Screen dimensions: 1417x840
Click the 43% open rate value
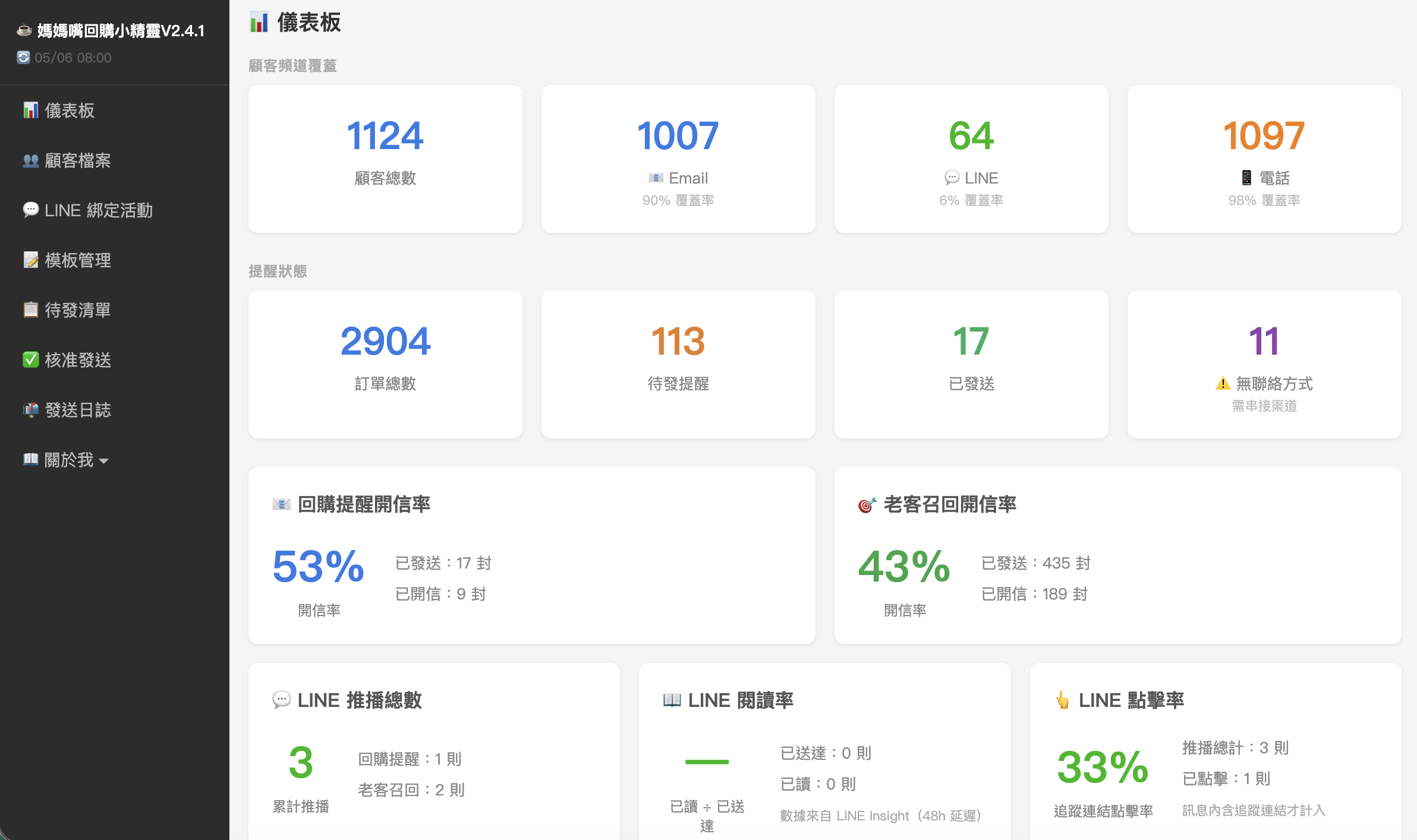click(x=905, y=567)
